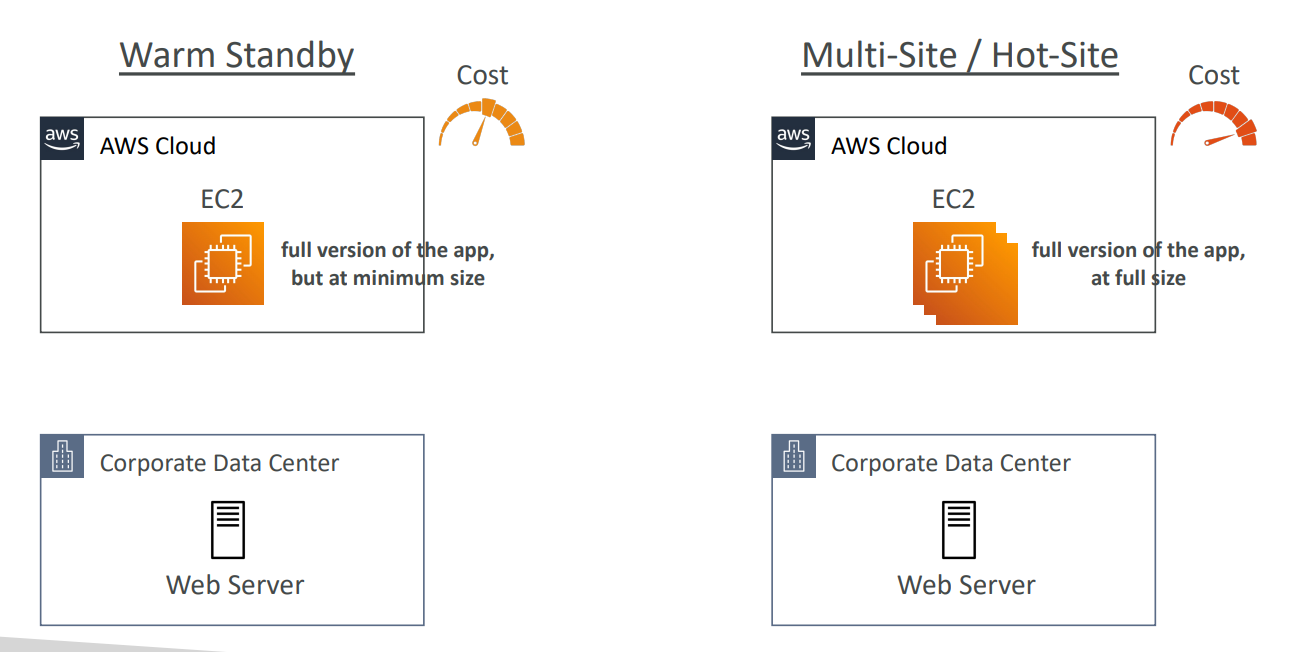Viewport: 1296px width, 652px height.
Task: Click the building icon in the right Corporate Data Center
Action: (x=794, y=457)
